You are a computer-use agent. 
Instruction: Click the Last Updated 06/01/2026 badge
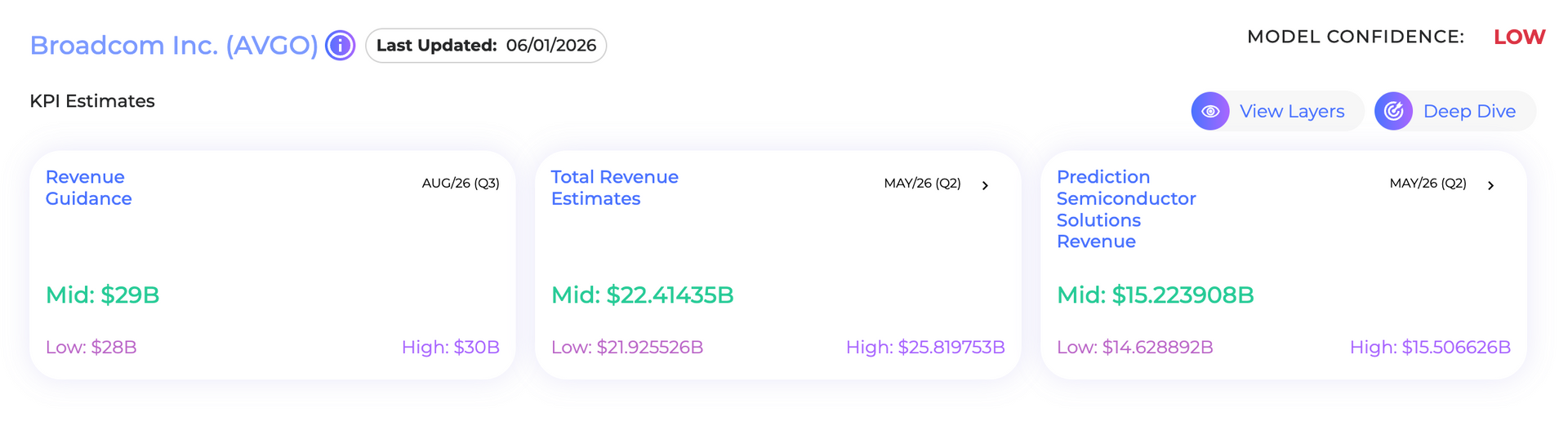coord(486,46)
